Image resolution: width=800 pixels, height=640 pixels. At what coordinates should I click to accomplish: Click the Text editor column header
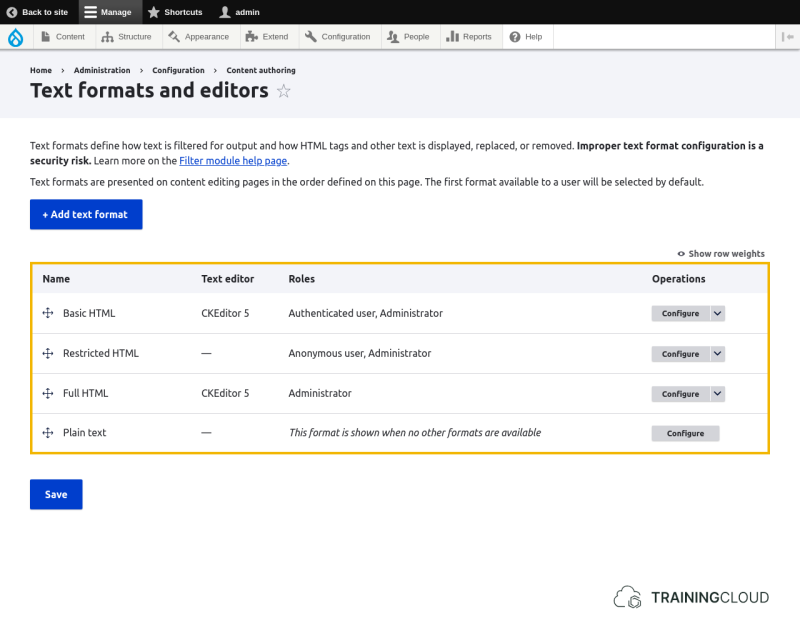[x=228, y=279]
